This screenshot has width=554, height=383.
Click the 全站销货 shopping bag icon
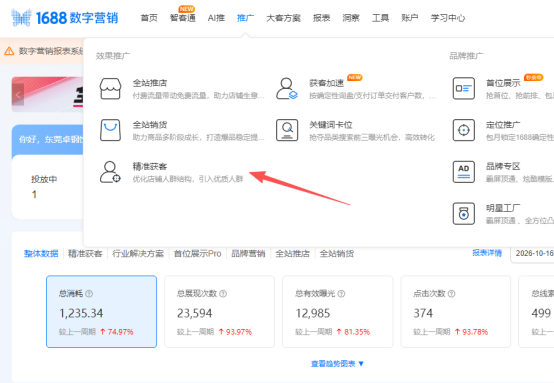pos(110,130)
